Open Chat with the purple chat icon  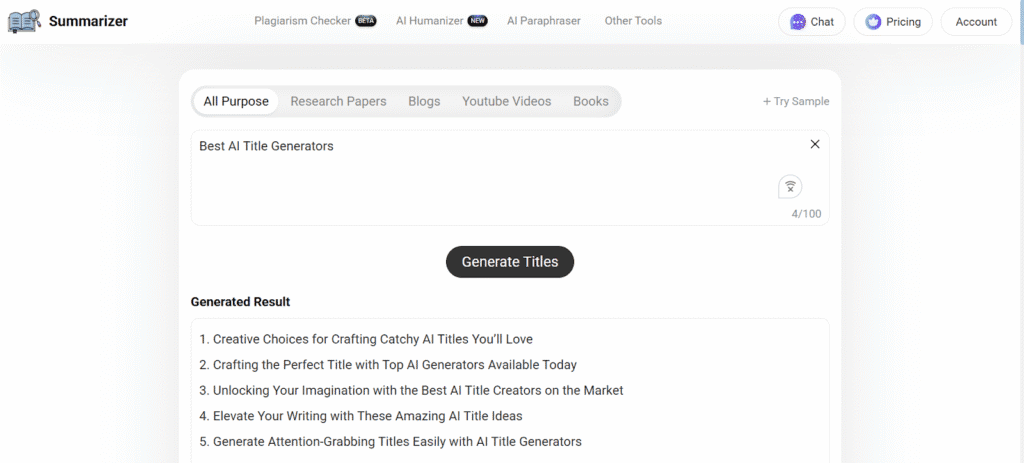tap(798, 22)
